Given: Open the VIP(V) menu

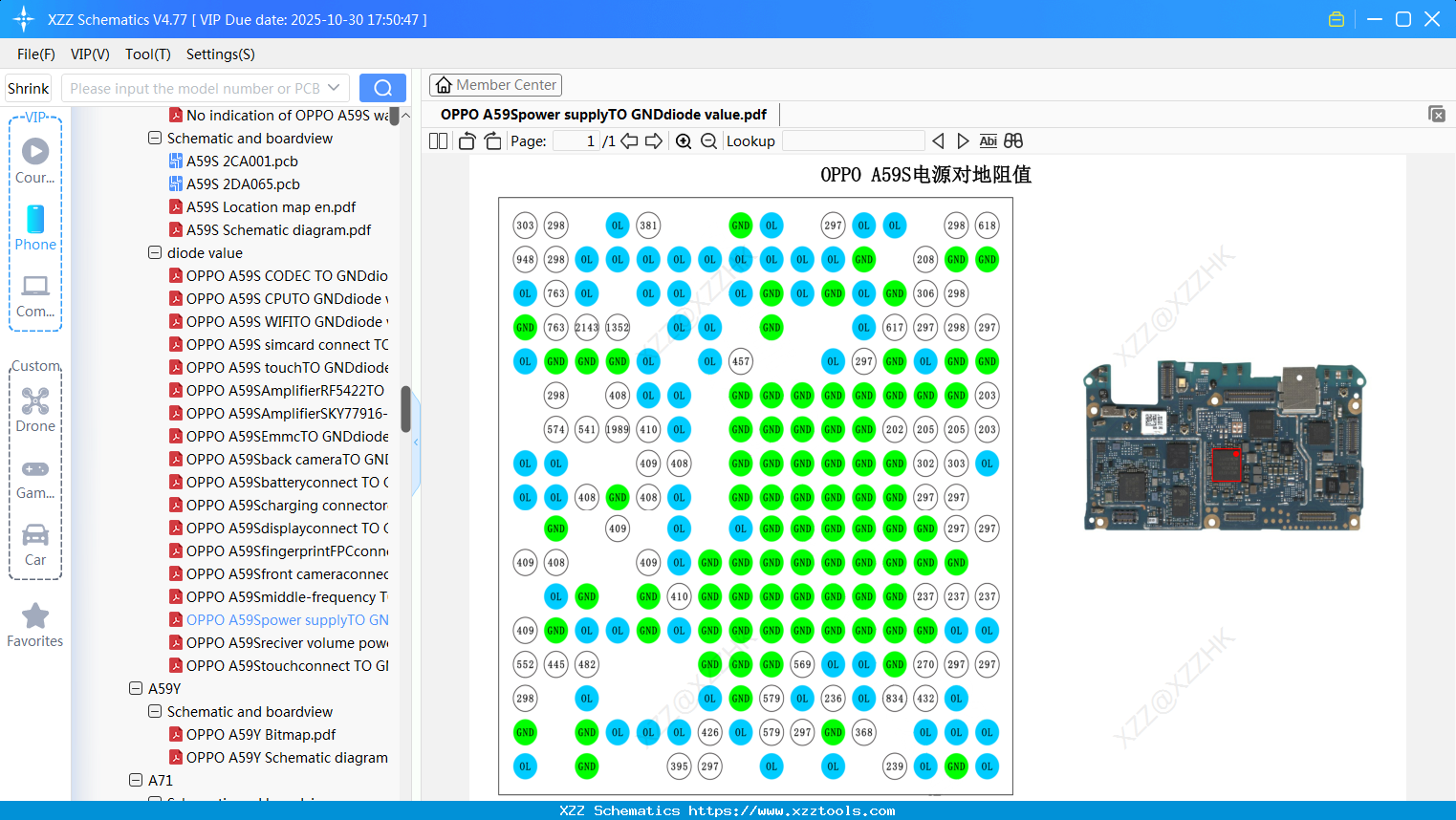Looking at the screenshot, I should coord(90,54).
